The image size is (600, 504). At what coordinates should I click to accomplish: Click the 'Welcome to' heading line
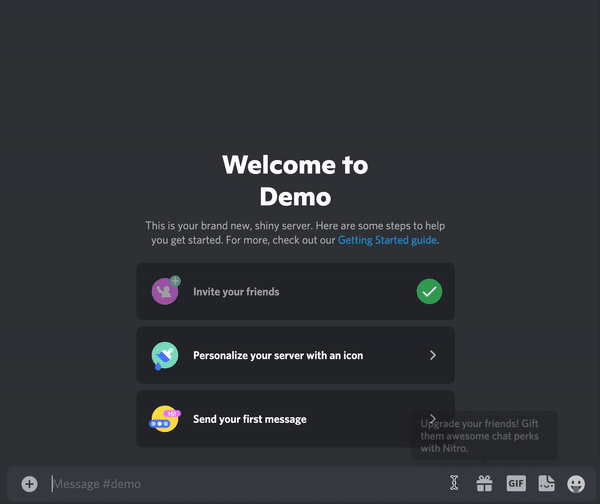[295, 165]
